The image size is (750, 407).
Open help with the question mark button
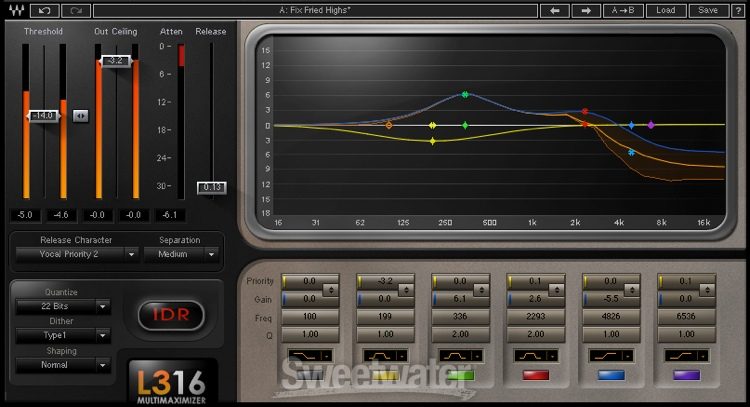tap(738, 11)
